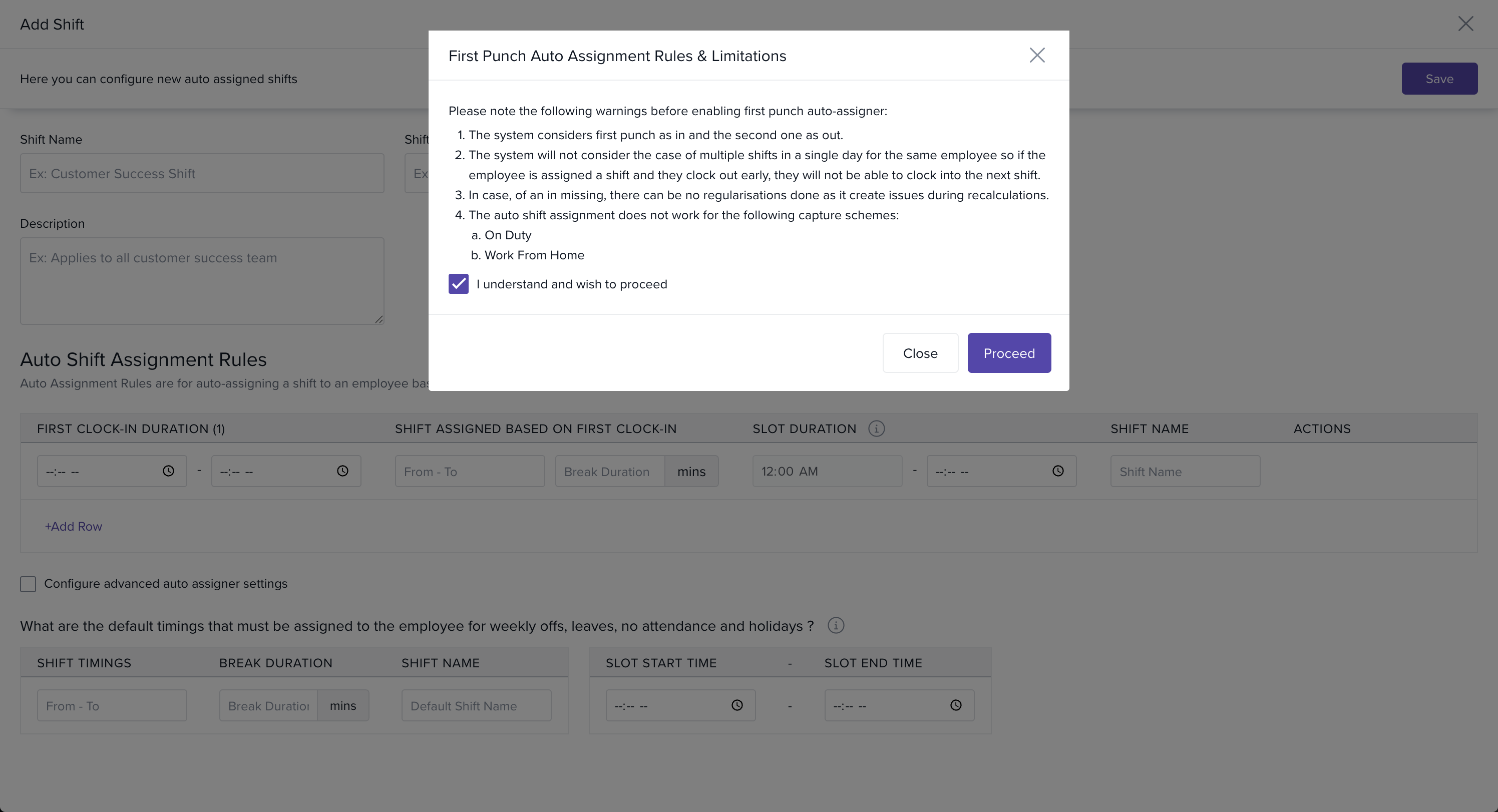Screen dimensions: 1498x812
Task: Open clock picker for first clock-in end time
Action: (x=342, y=471)
